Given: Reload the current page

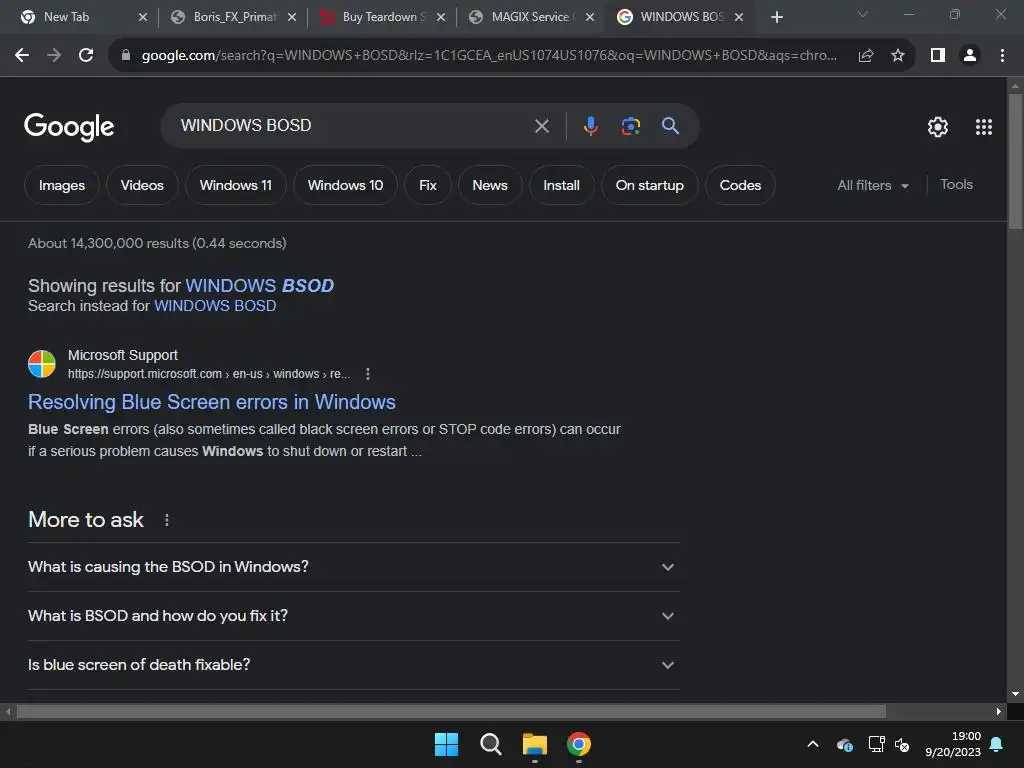Looking at the screenshot, I should point(86,56).
